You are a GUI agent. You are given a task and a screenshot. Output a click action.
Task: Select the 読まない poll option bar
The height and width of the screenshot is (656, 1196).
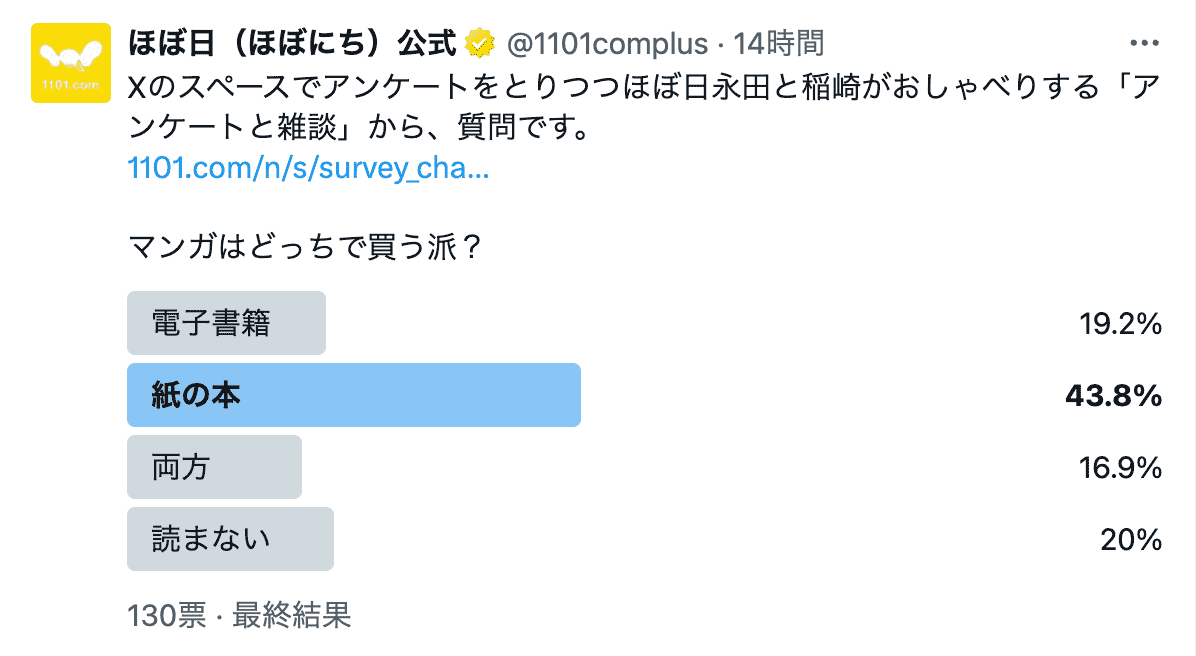click(x=230, y=539)
